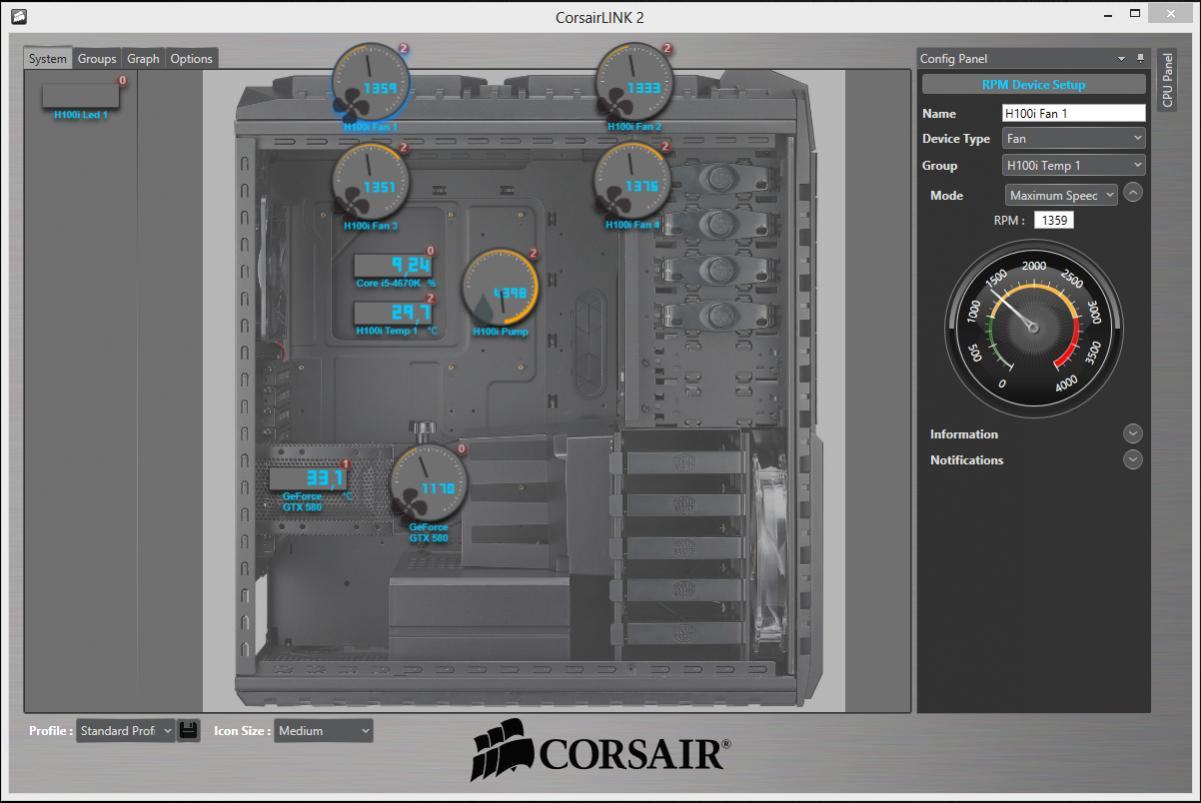This screenshot has width=1201, height=803.
Task: Open the Icon Size dropdown
Action: coord(324,731)
